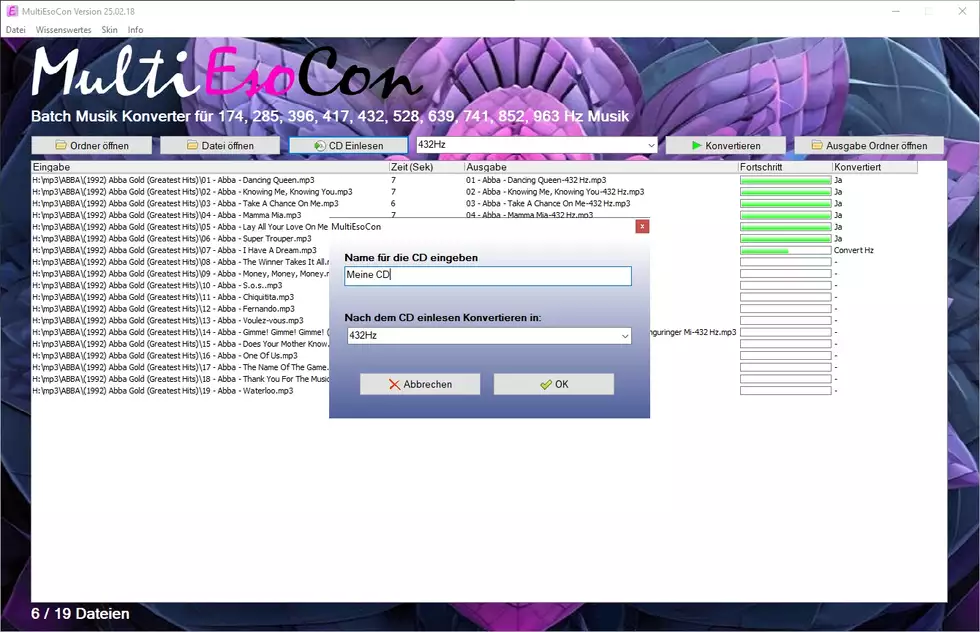Click the Abbrechen button
This screenshot has width=980, height=632.
420,384
